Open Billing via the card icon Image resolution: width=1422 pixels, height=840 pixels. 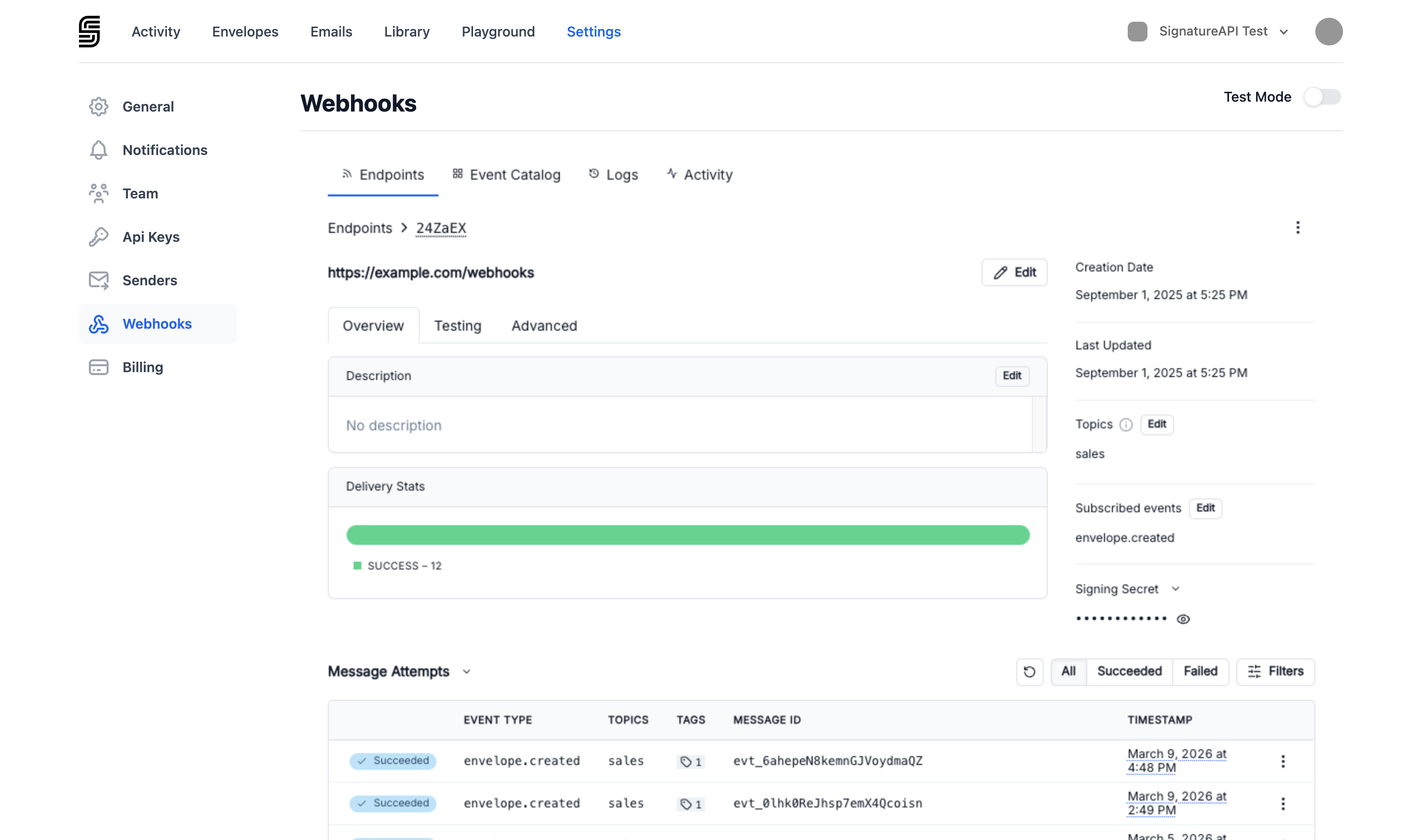point(99,367)
